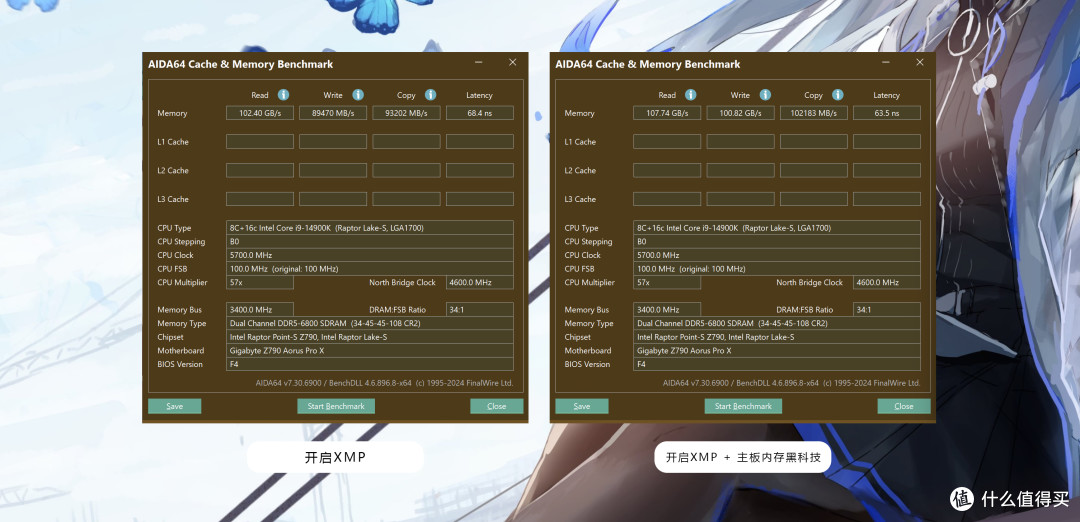Start Benchmark in right AIDA64 window
This screenshot has height=522, width=1080.
click(x=743, y=406)
